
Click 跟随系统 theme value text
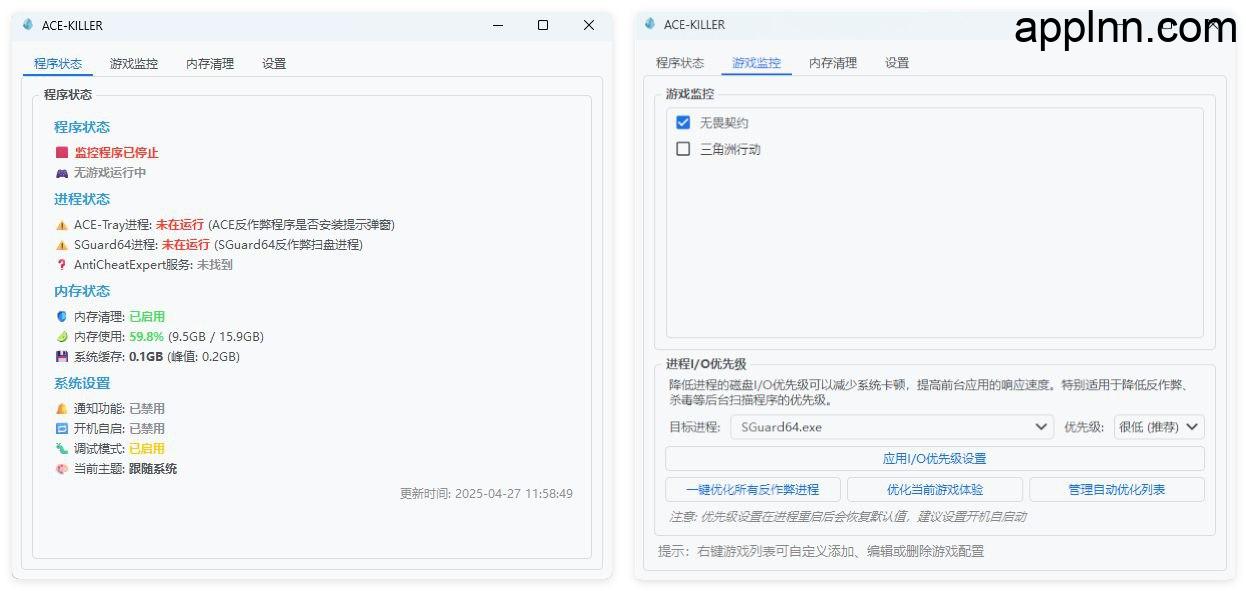click(153, 469)
